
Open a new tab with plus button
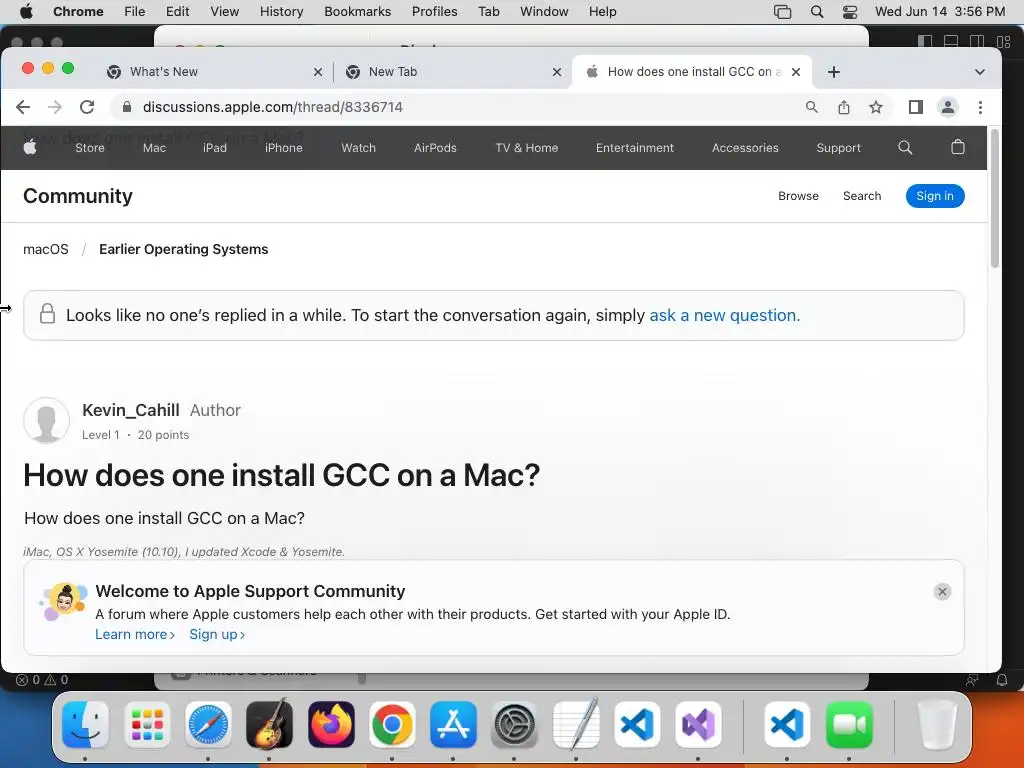point(833,72)
